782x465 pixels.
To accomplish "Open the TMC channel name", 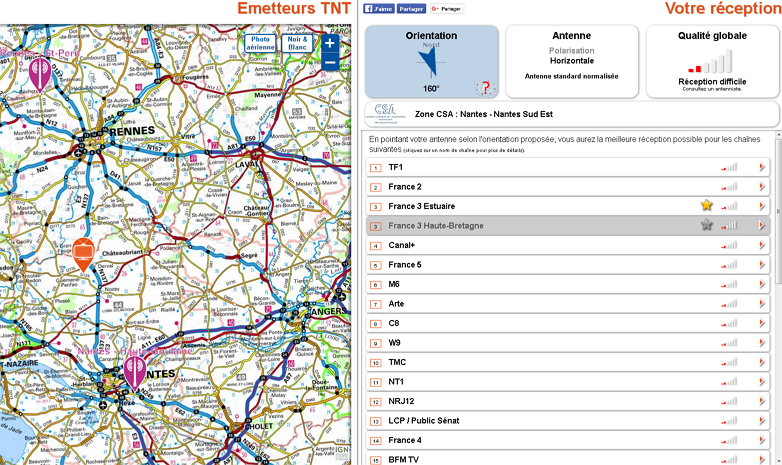I will pos(397,362).
